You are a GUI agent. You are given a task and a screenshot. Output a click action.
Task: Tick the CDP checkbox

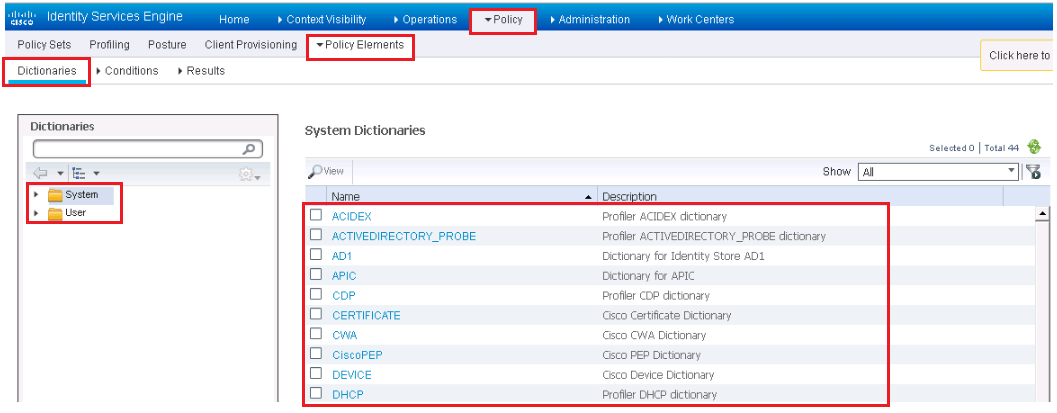[x=315, y=294]
